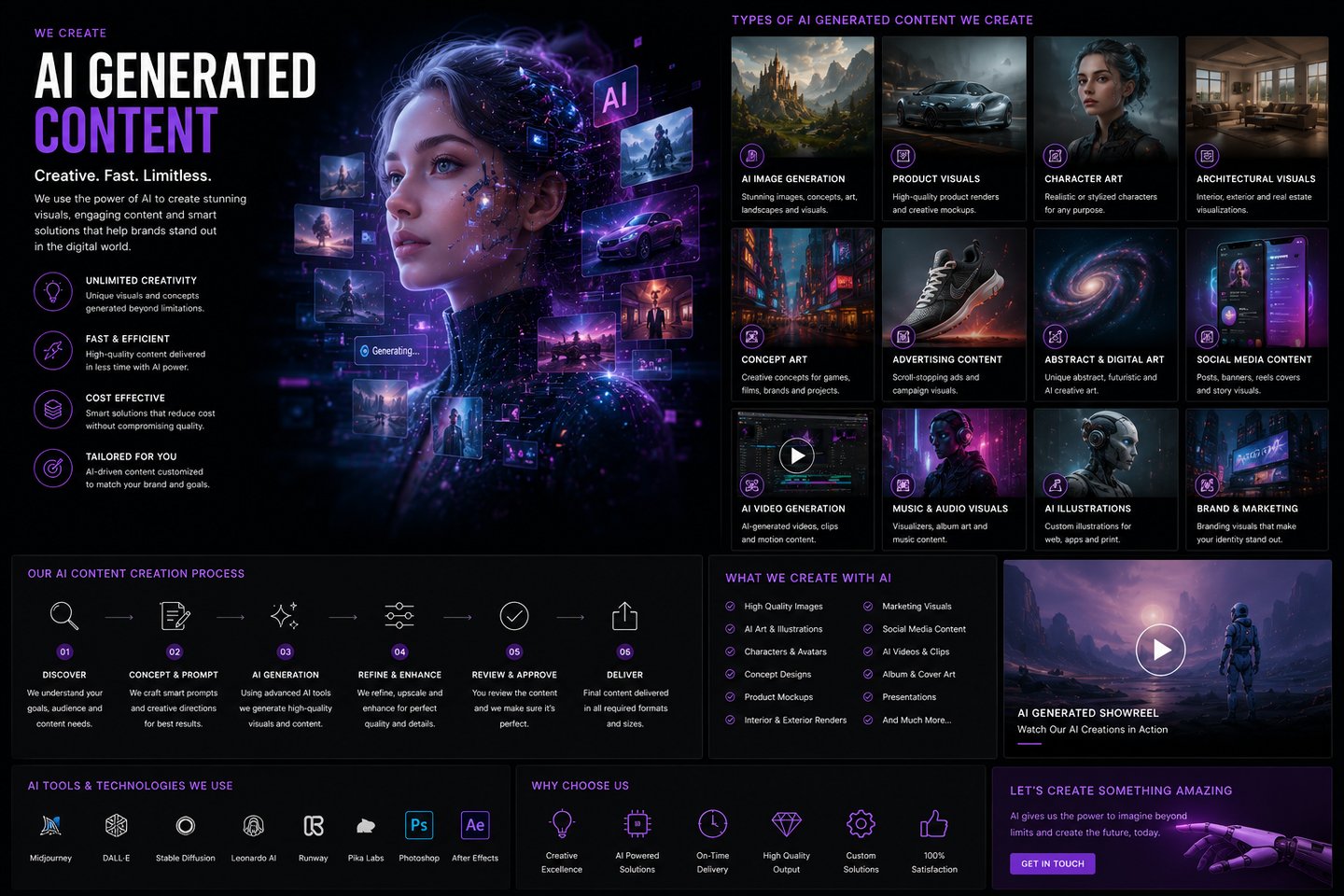Play the AI Generated Showreel video
Screen dimensions: 1344x896
click(x=1160, y=650)
